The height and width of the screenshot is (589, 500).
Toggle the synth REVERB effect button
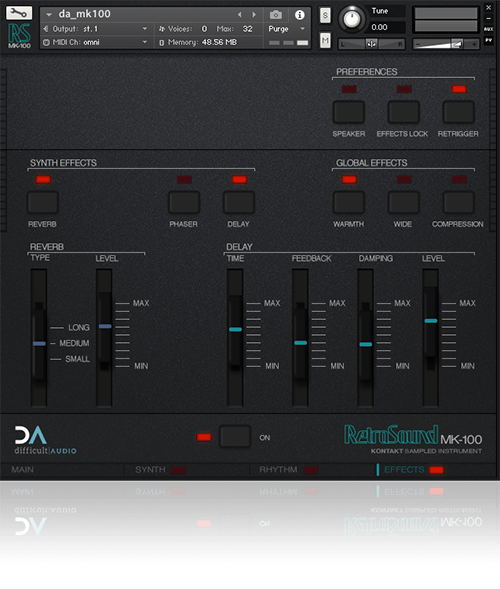coord(43,202)
